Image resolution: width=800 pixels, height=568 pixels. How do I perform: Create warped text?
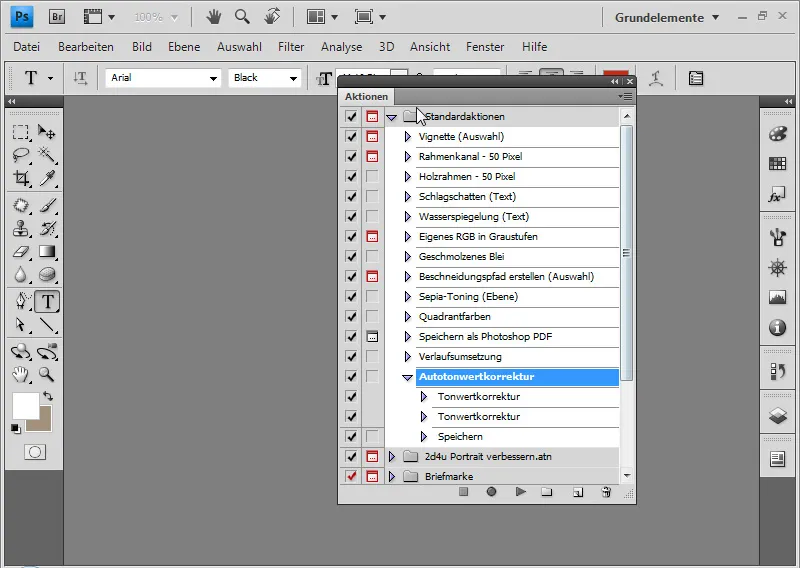[656, 78]
